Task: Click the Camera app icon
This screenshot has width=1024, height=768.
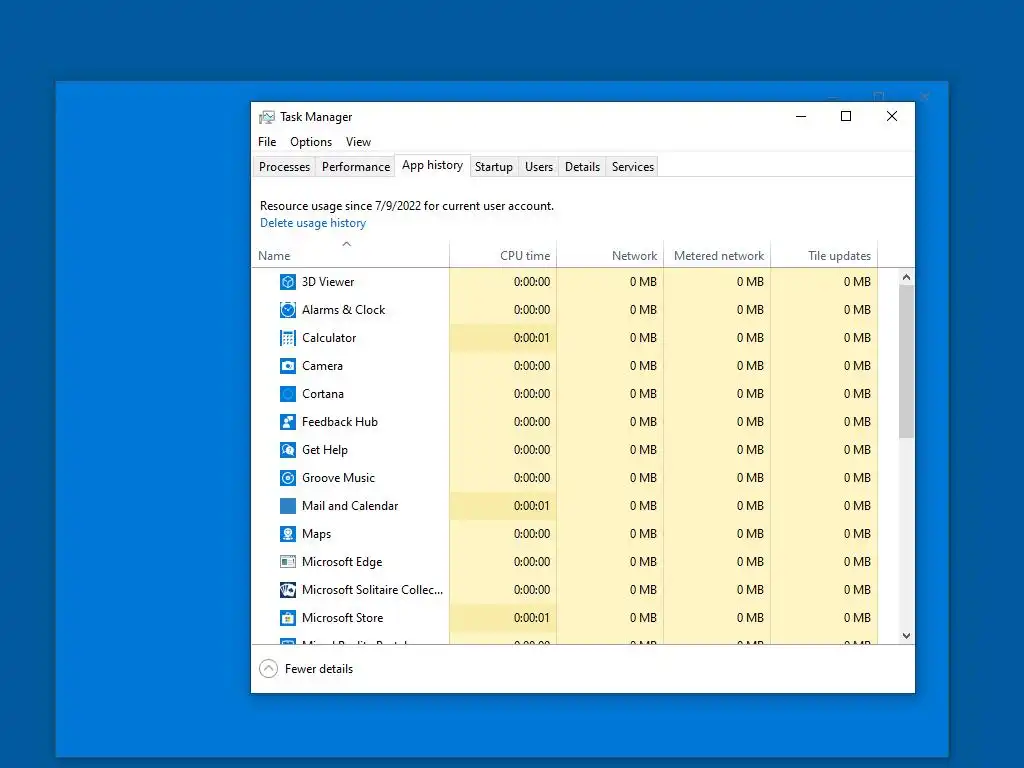Action: [x=287, y=366]
